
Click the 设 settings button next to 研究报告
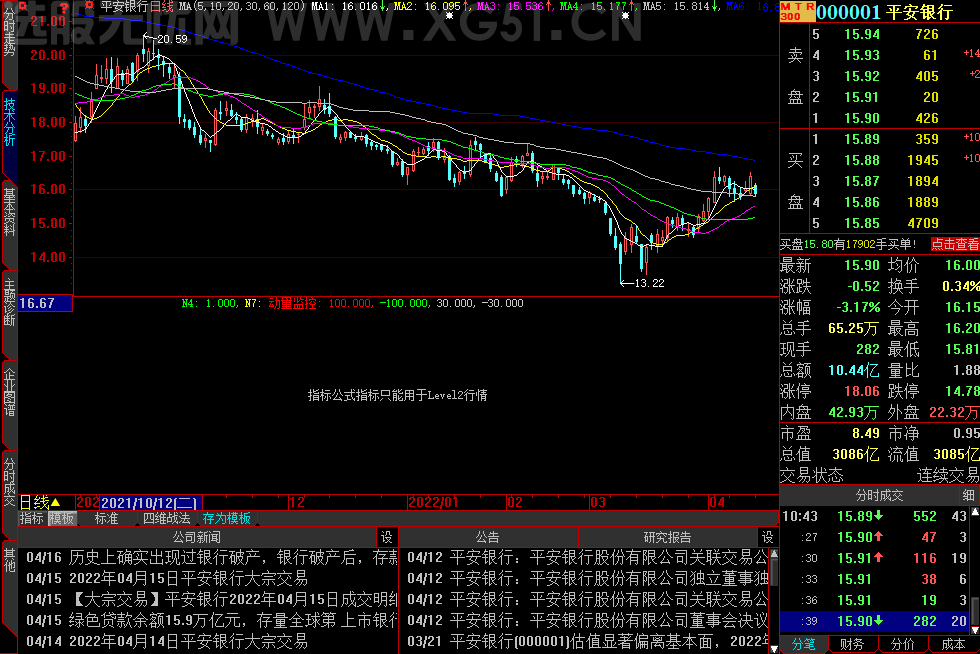click(x=767, y=537)
